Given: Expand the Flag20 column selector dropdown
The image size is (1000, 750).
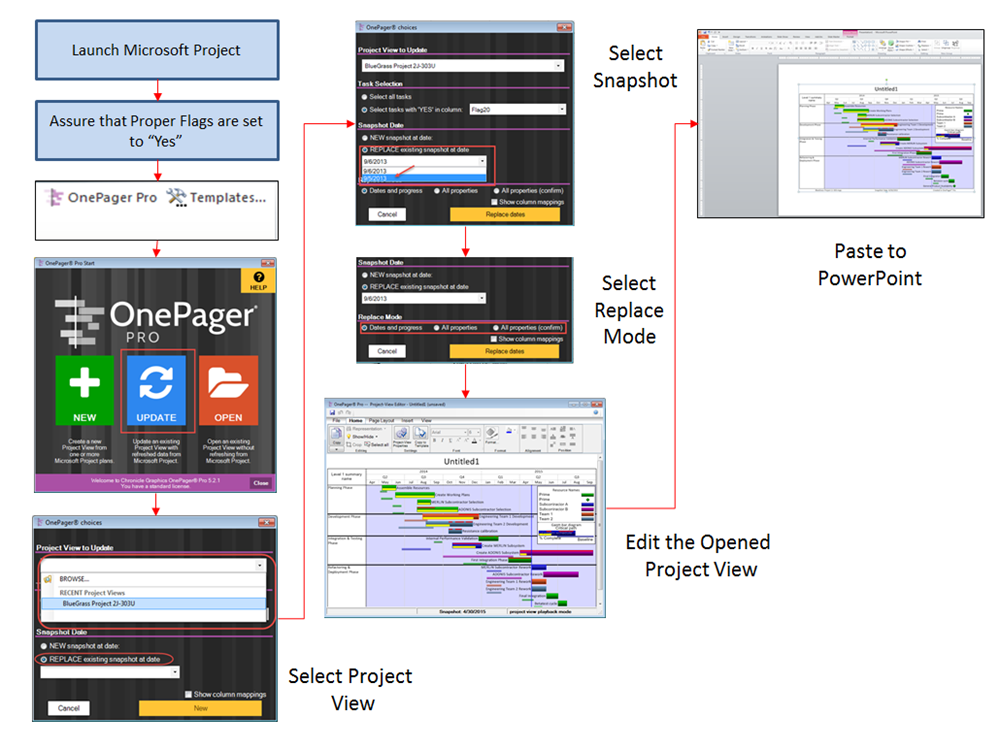Looking at the screenshot, I should pos(561,108).
